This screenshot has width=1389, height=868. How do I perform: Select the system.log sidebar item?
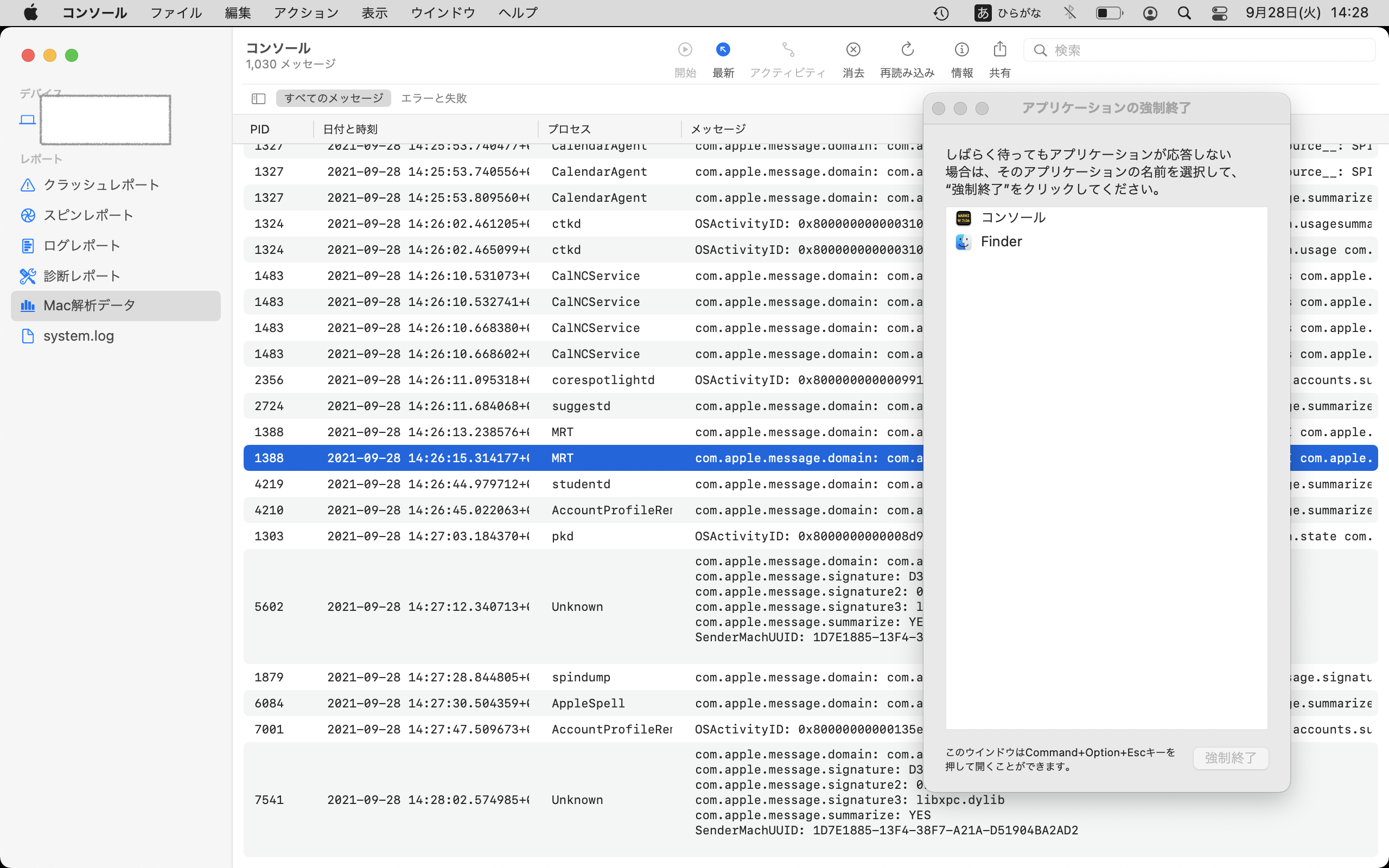pyautogui.click(x=79, y=336)
